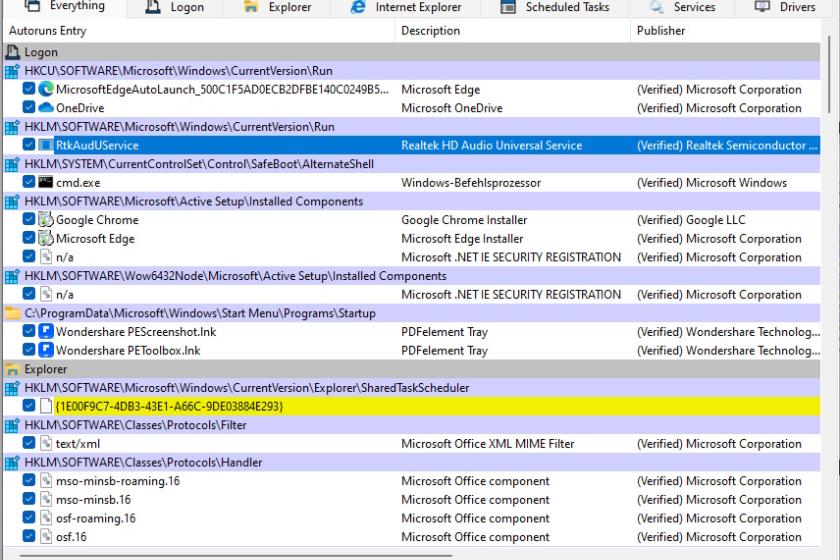Uncheck the yellow GUID entry checkbox
This screenshot has width=840, height=560.
click(29, 406)
